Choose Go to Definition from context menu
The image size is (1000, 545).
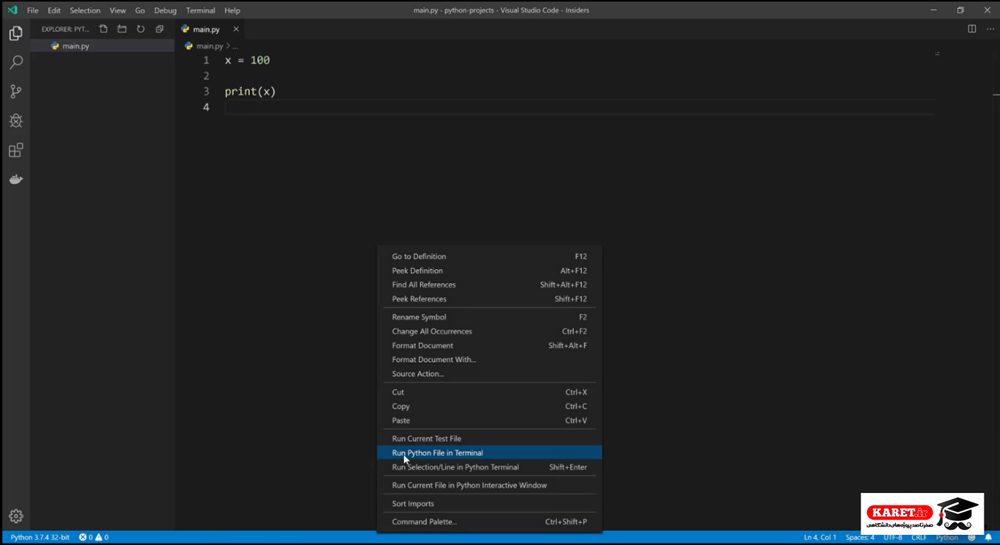click(489, 256)
